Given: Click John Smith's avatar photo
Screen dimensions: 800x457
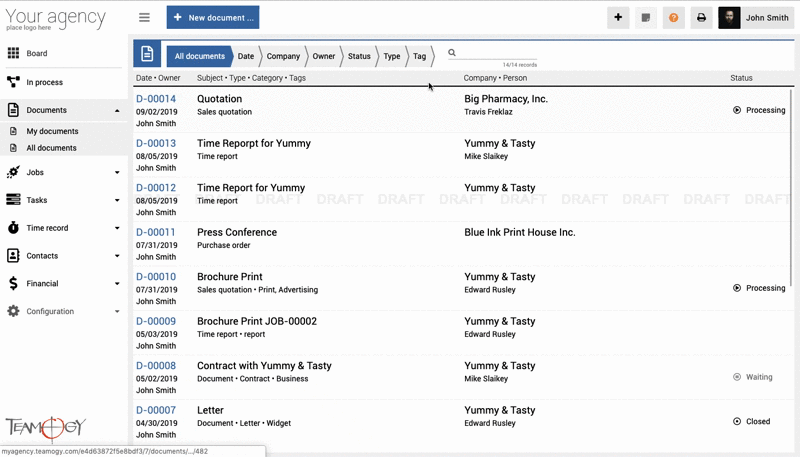Looking at the screenshot, I should tap(729, 17).
